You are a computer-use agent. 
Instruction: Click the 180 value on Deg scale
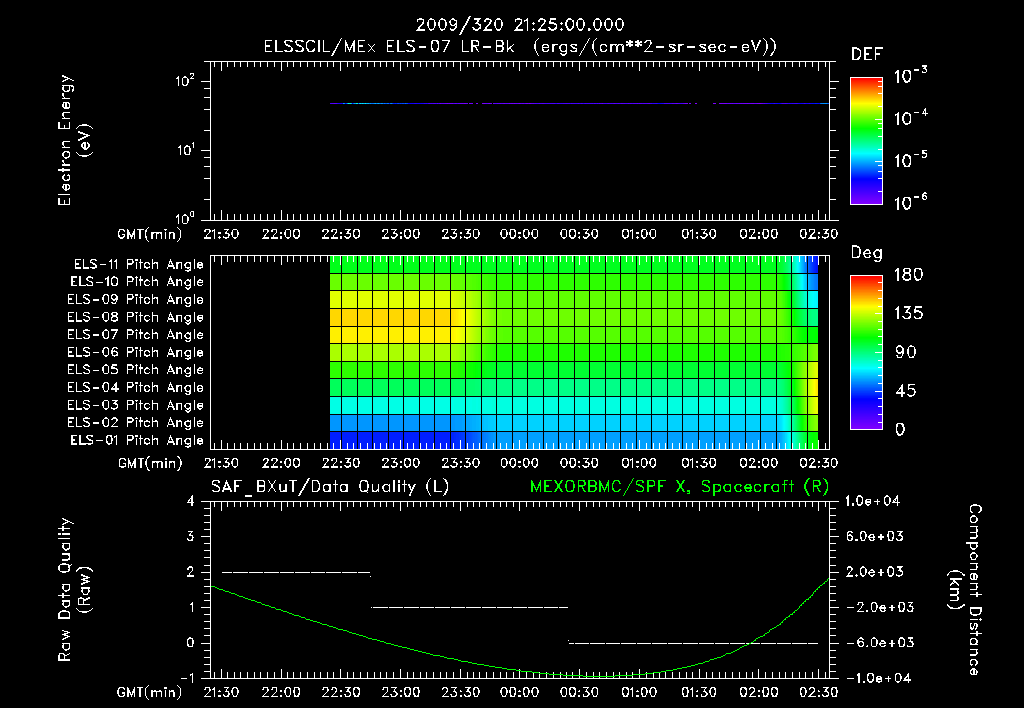coord(908,275)
